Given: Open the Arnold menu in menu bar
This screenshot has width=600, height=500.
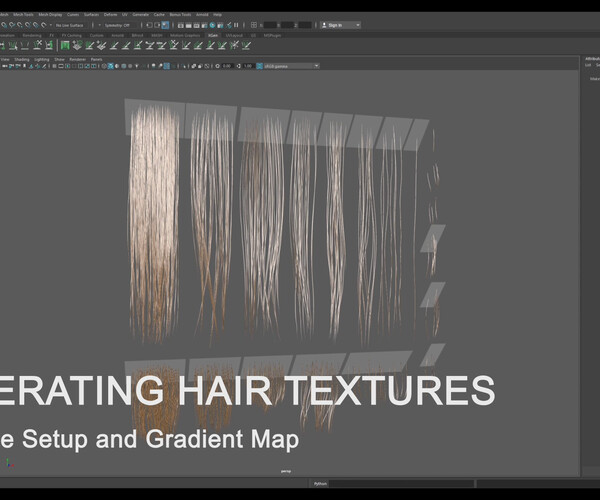Looking at the screenshot, I should 202,15.
